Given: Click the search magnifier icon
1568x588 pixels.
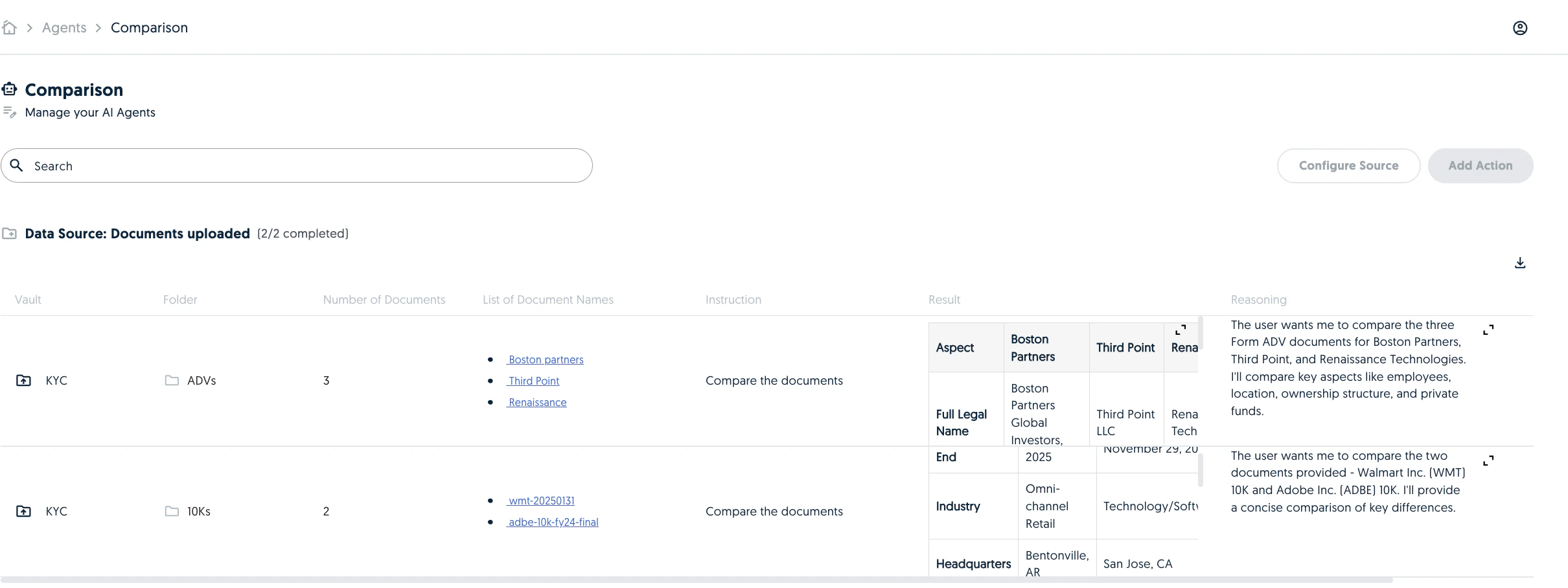Looking at the screenshot, I should point(17,165).
